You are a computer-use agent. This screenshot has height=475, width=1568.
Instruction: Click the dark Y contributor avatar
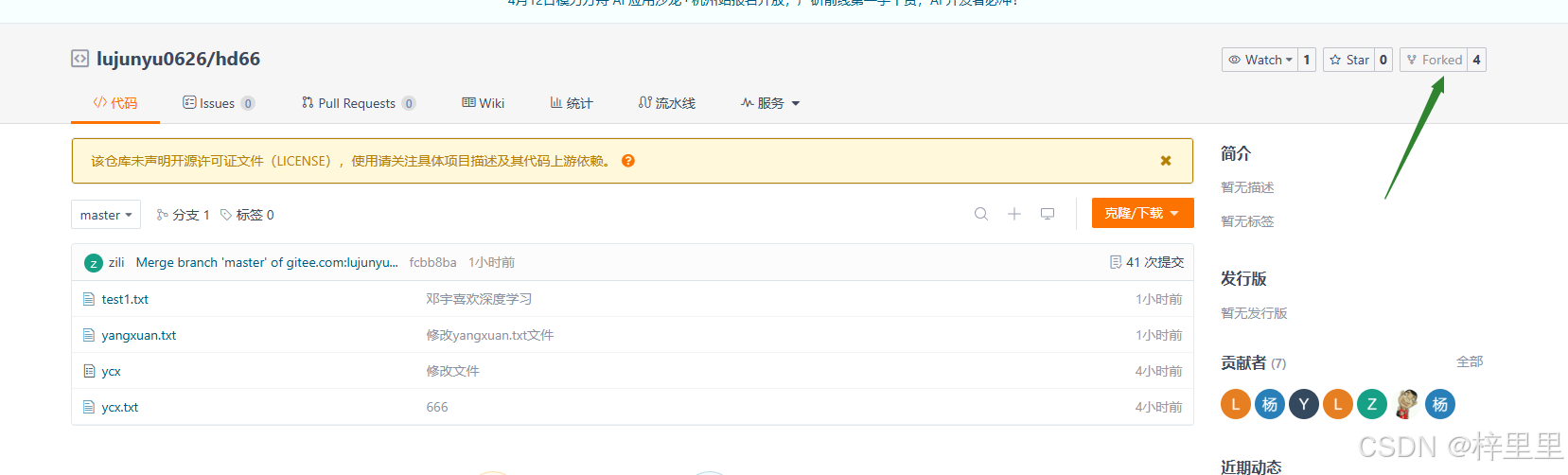click(1304, 404)
